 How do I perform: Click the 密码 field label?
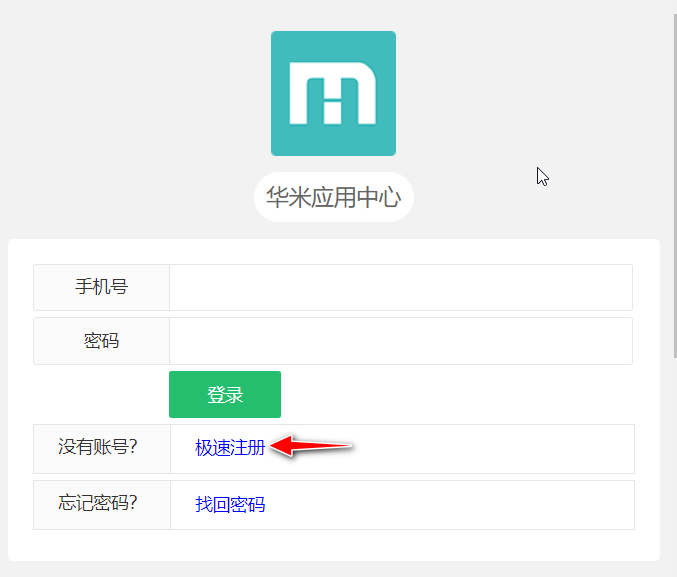[101, 341]
